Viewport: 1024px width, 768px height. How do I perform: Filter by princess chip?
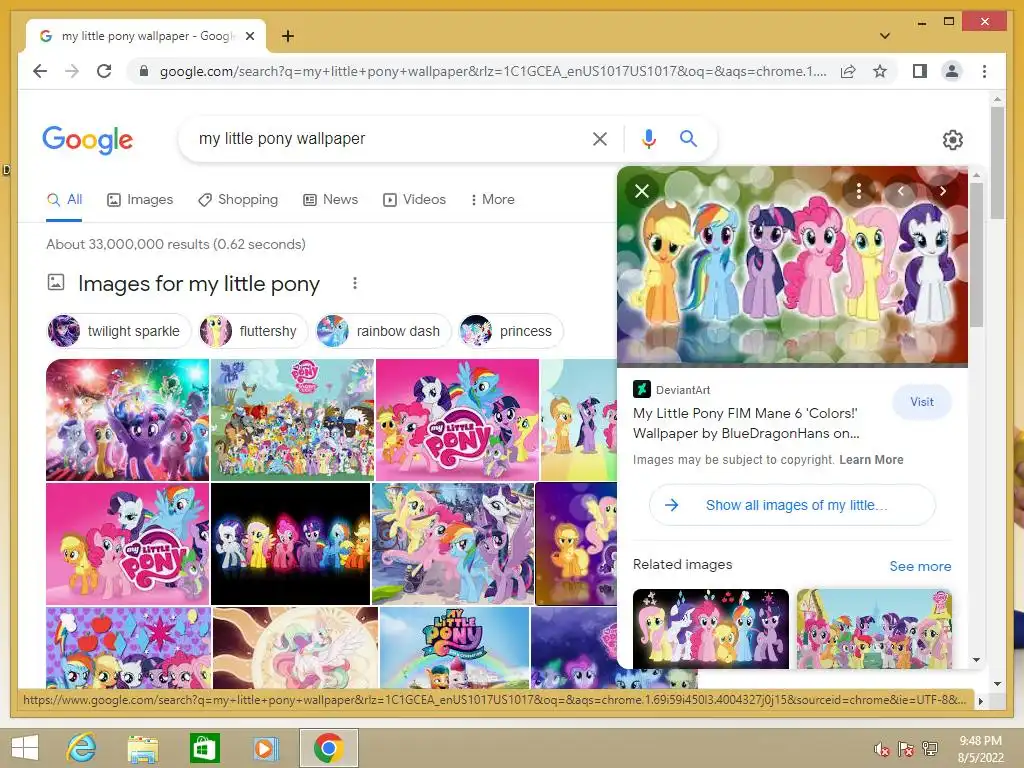(x=510, y=331)
